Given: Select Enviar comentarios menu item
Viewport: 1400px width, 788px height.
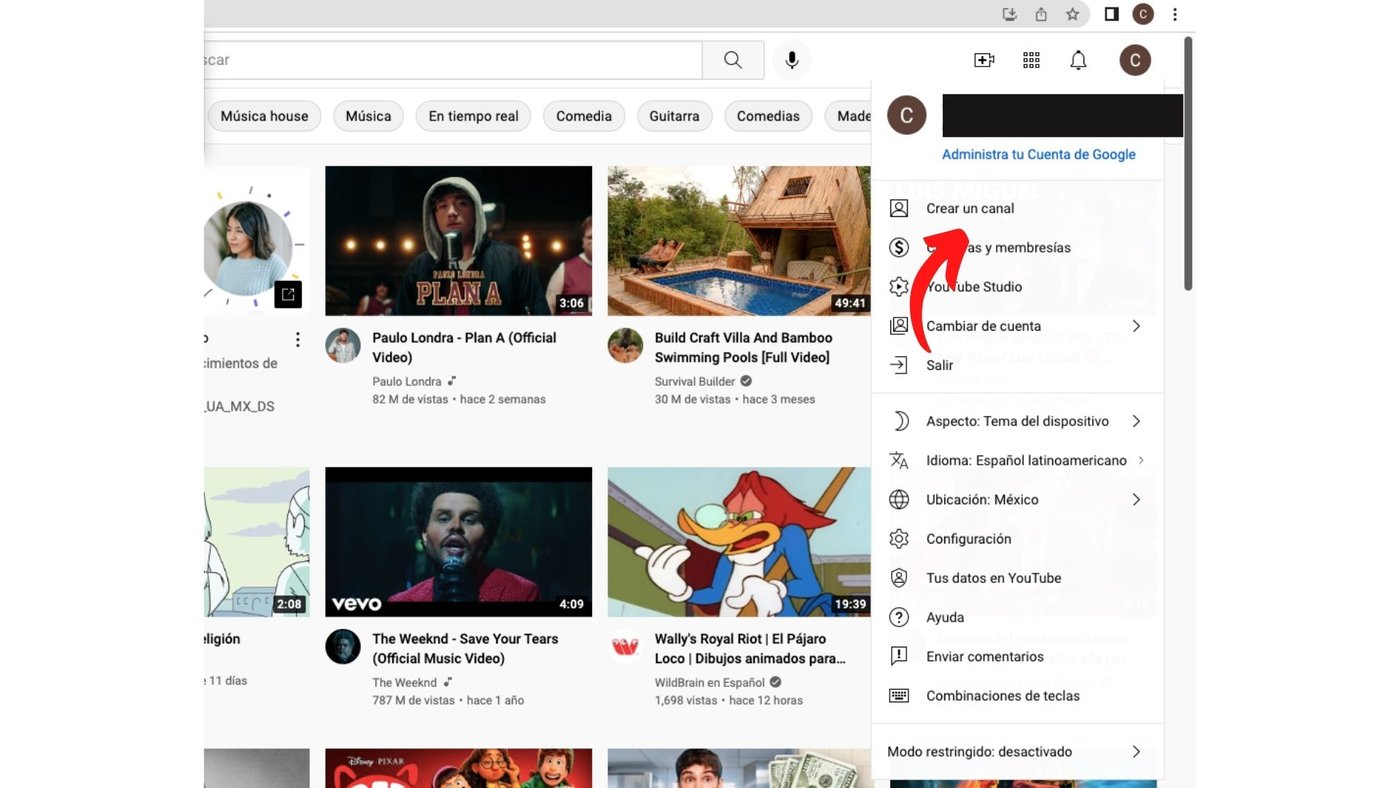Looking at the screenshot, I should pos(1018,656).
